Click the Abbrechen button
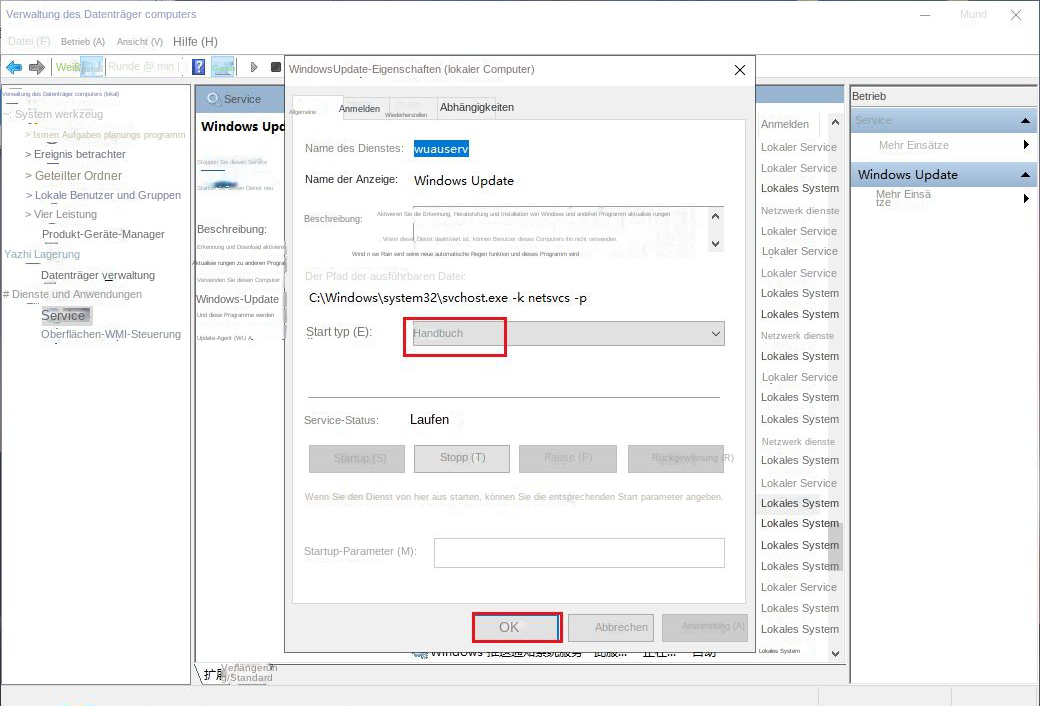Screen dimensions: 1040x706 (x=610, y=627)
